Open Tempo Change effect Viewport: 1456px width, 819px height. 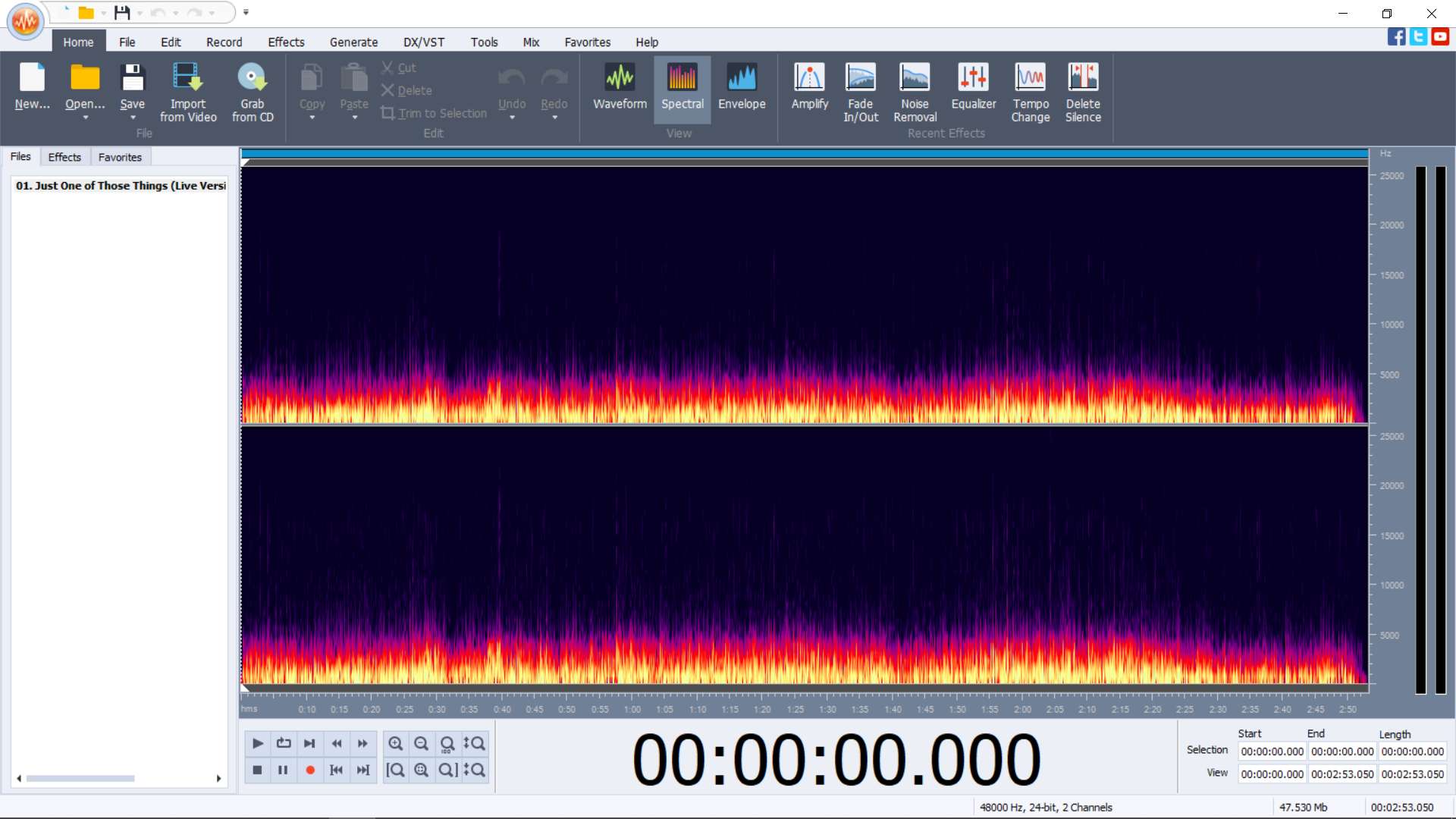[x=1031, y=92]
